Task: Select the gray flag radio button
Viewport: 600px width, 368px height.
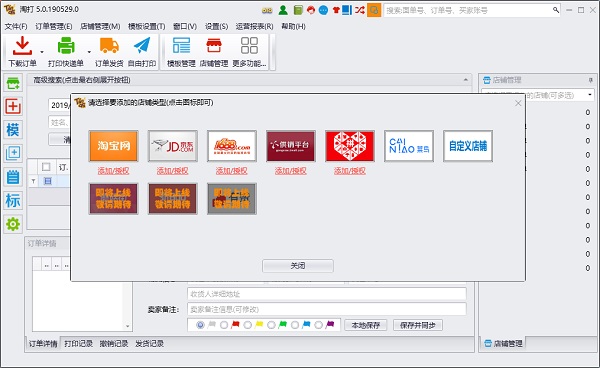Action: tap(200, 325)
